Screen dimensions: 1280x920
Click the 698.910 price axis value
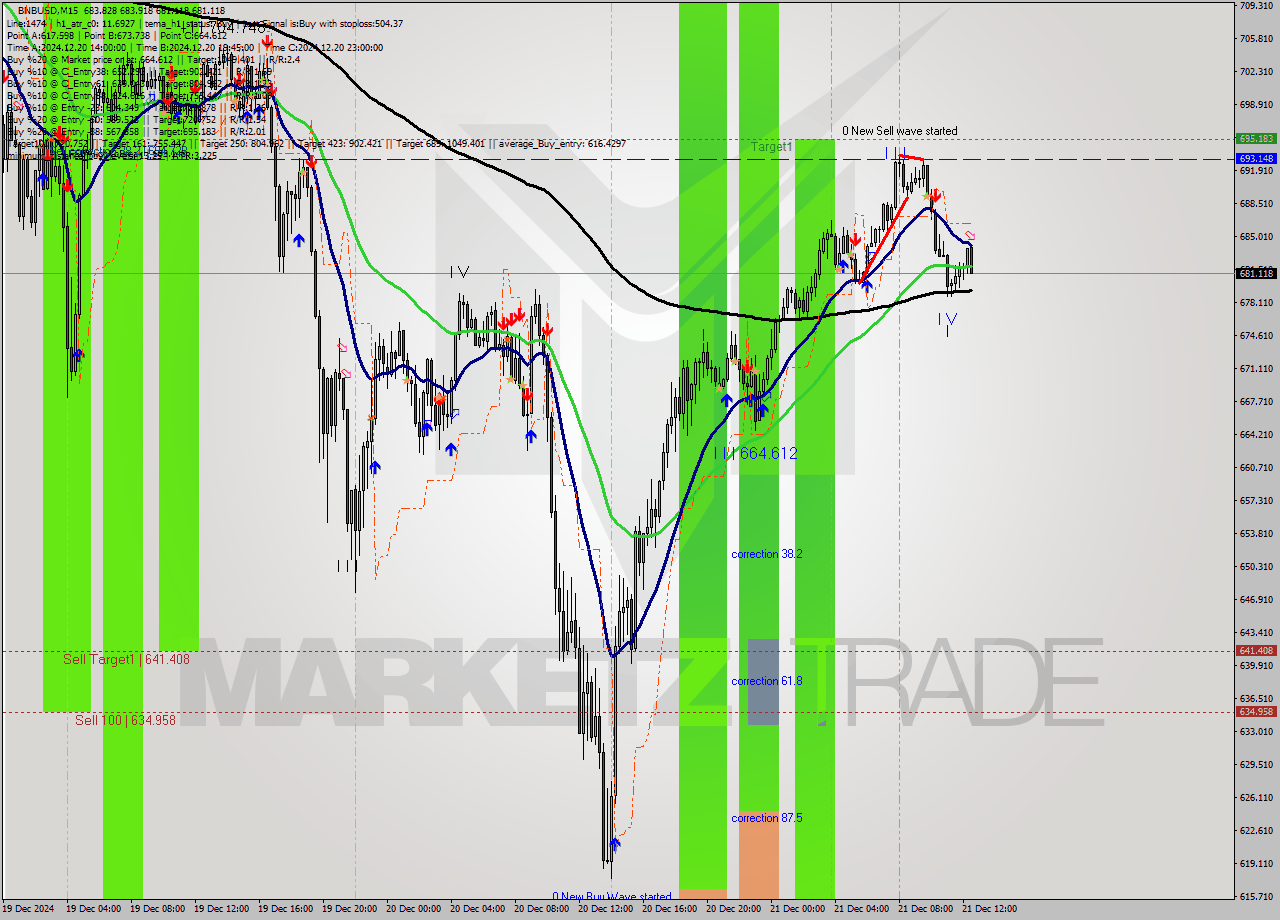(1256, 105)
